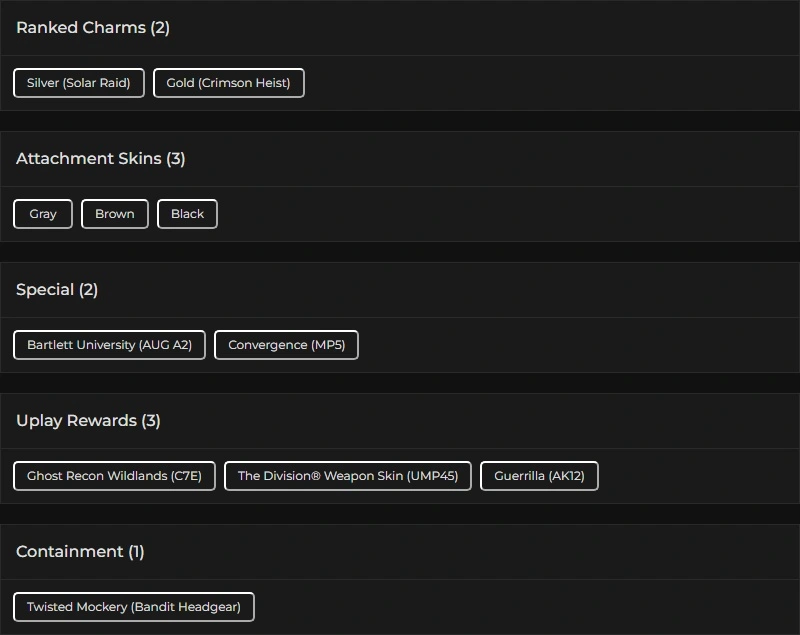Click the Bartlett University (AUG A2) tag

(109, 345)
